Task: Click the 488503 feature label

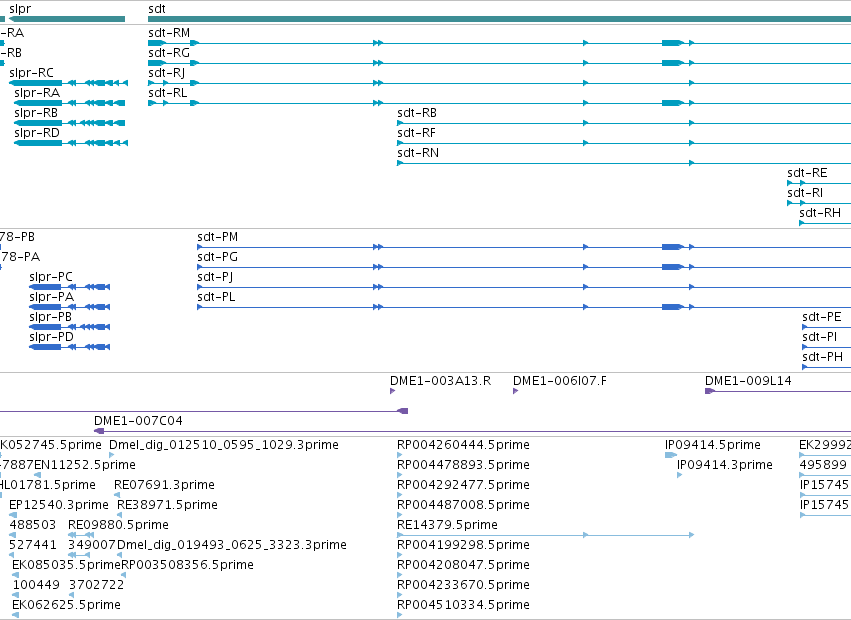Action: 33,525
